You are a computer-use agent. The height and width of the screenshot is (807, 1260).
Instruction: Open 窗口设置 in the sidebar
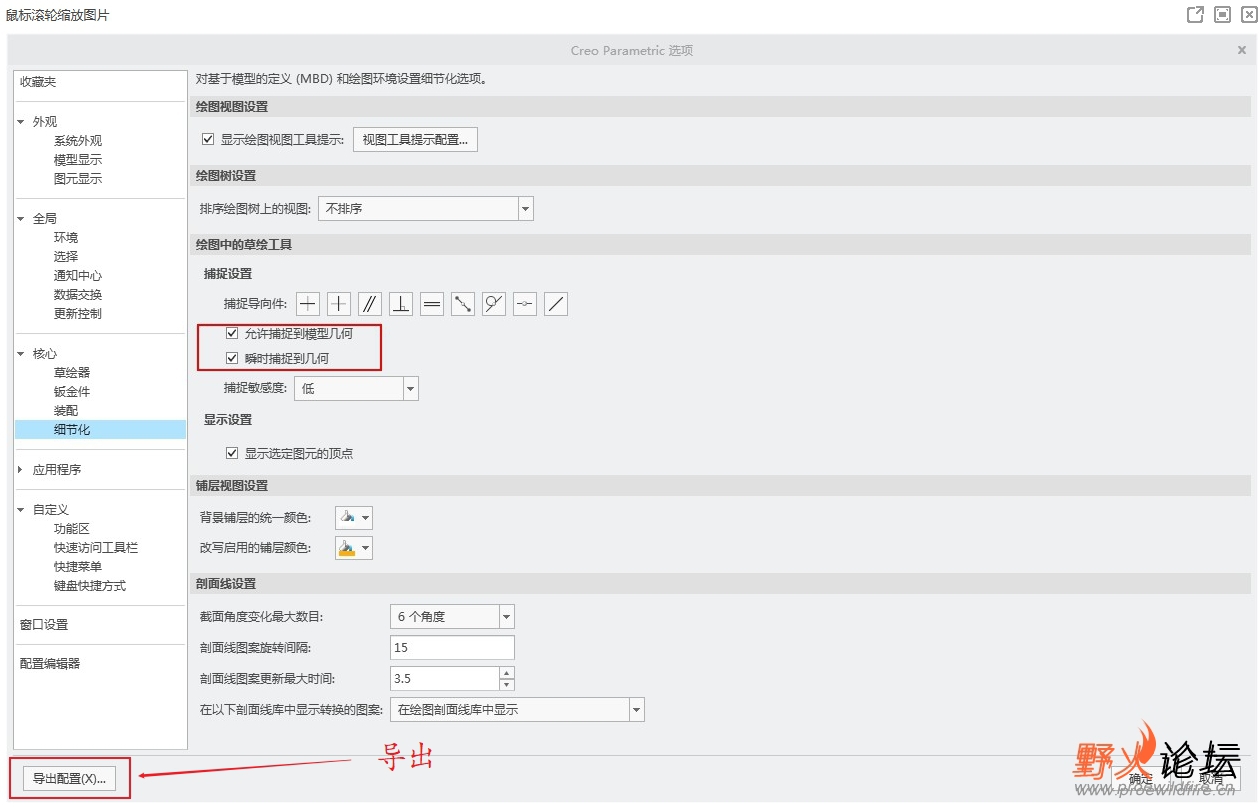[44, 625]
